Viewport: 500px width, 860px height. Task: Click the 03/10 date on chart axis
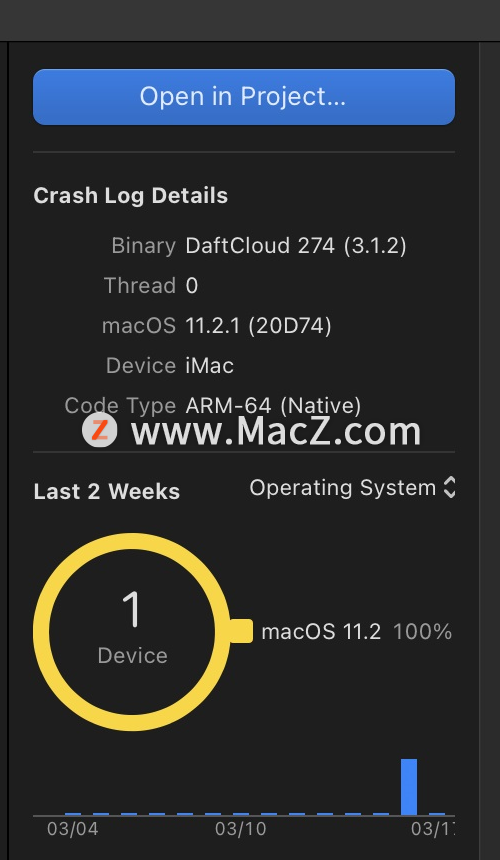(240, 829)
